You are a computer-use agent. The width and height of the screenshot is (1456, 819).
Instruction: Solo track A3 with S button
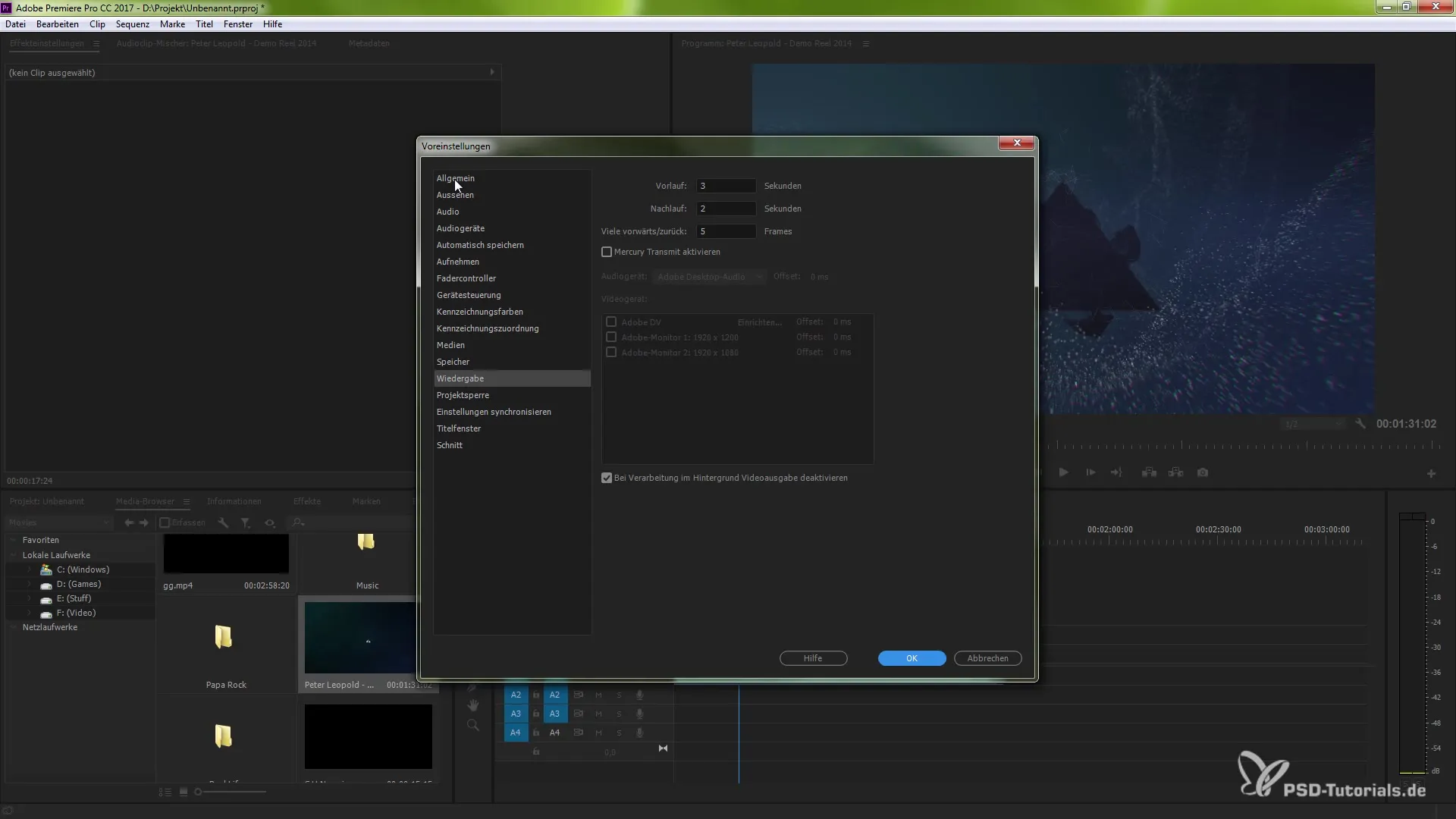point(619,714)
